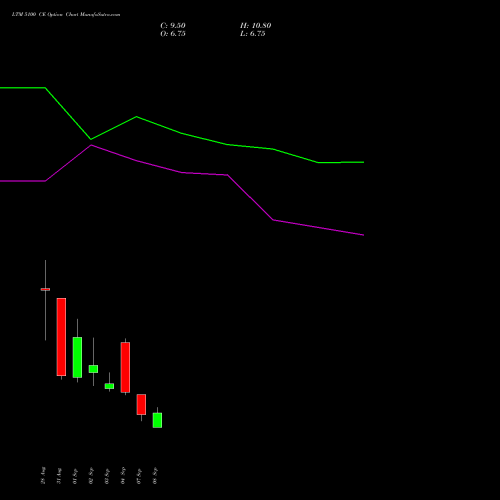The image size is (500, 500).
Task: Click the 08 Sep date label
Action: pos(155,476)
